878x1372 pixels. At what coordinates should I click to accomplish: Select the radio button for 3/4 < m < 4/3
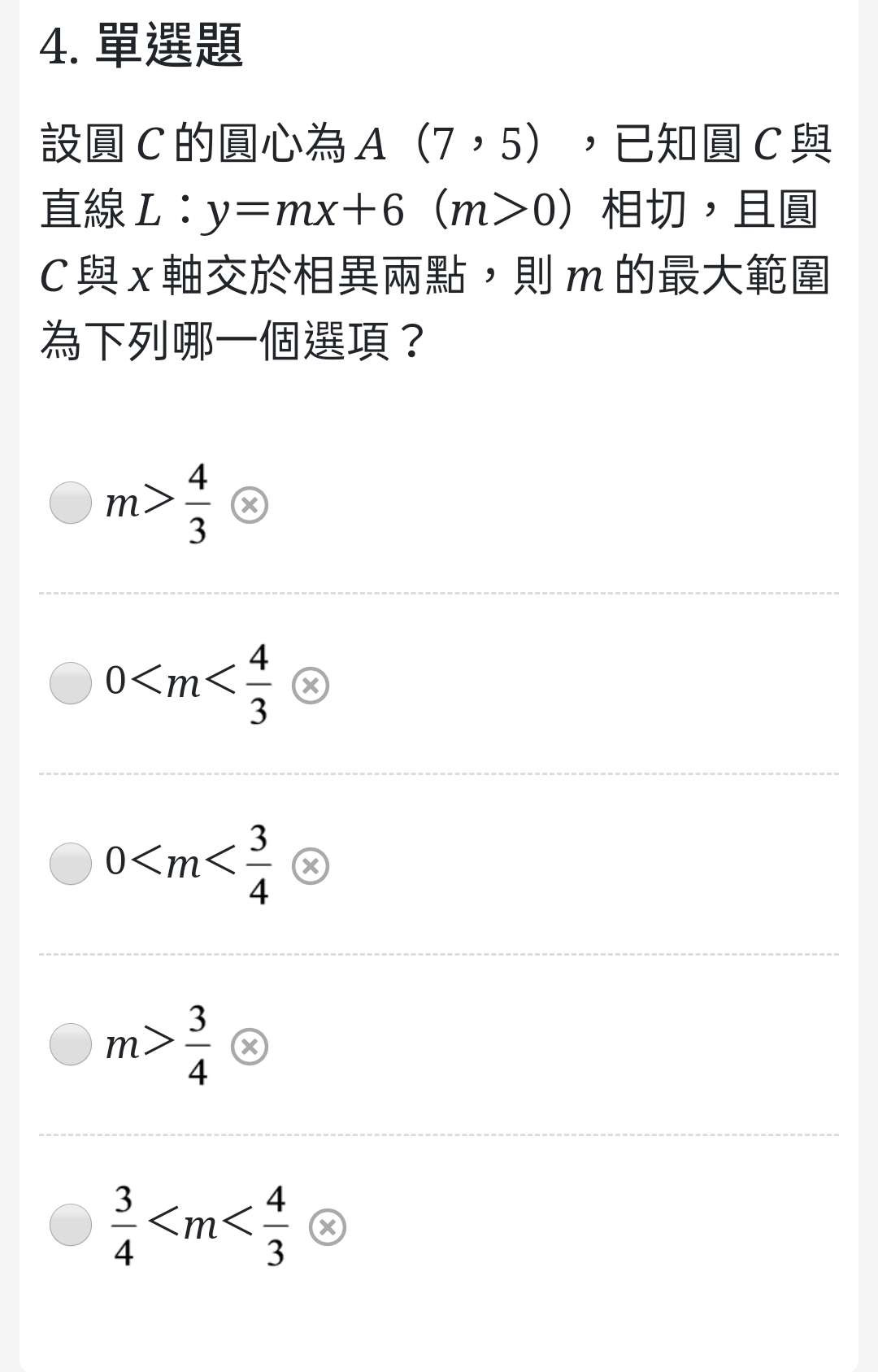71,1225
